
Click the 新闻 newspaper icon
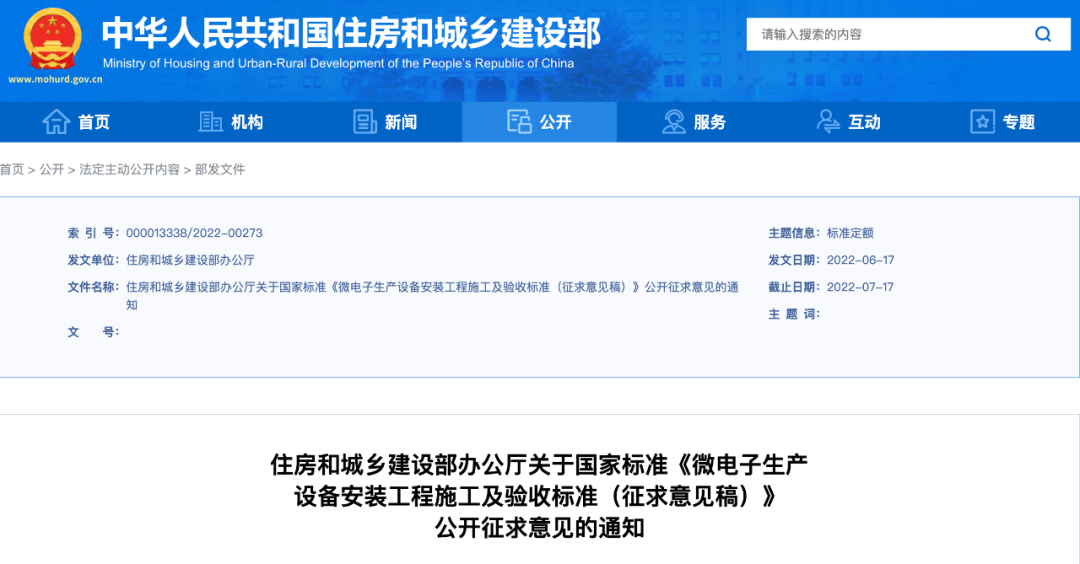tap(365, 122)
